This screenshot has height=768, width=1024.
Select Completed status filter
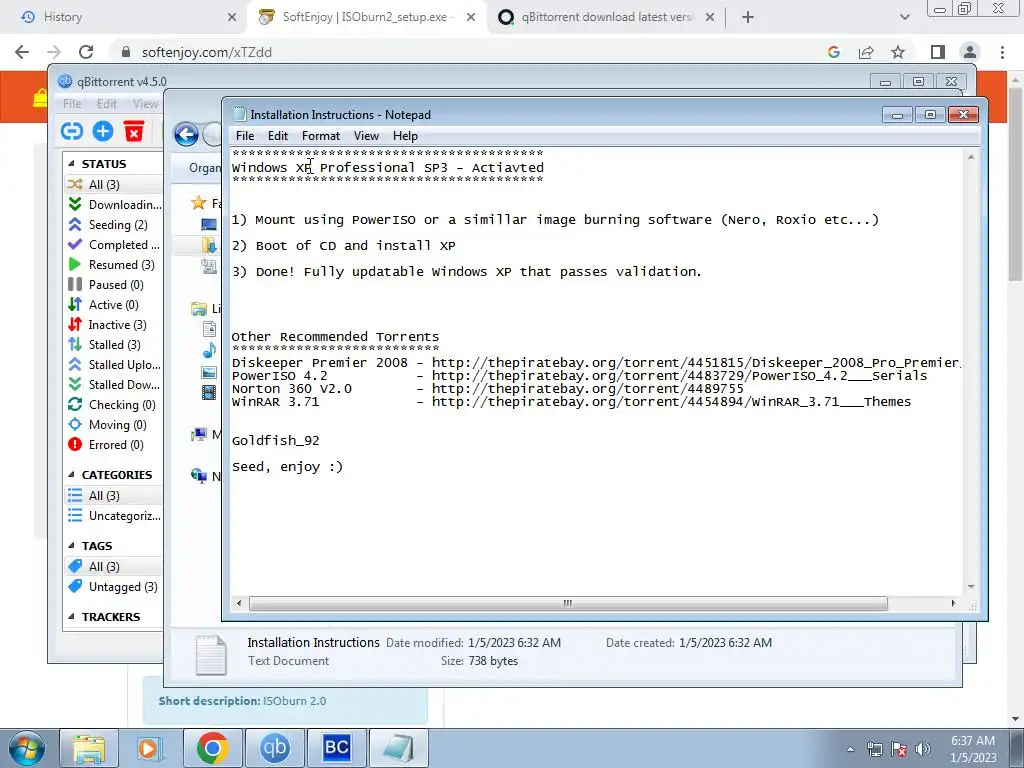[x=114, y=245]
